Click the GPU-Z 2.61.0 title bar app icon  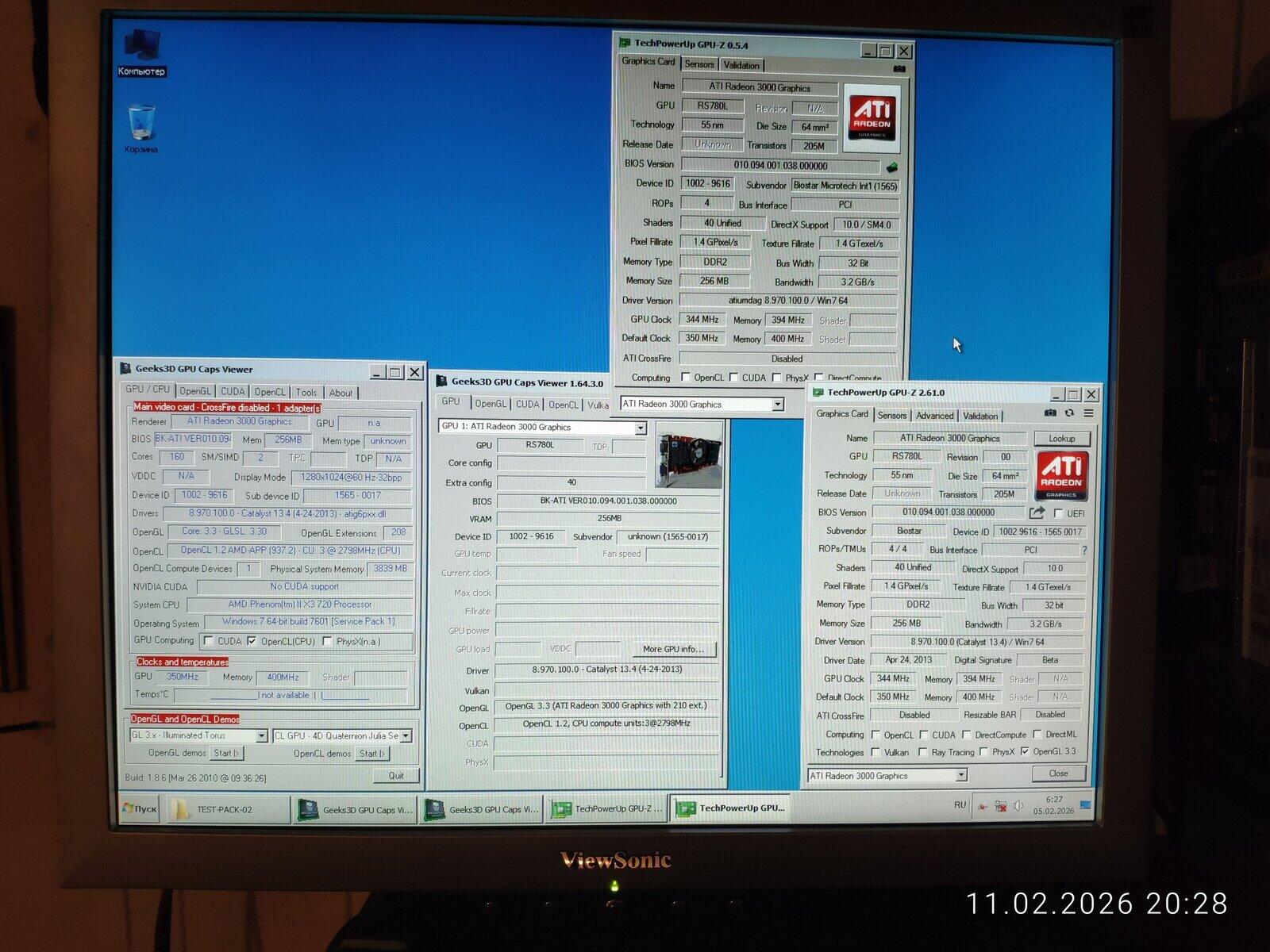pos(818,393)
